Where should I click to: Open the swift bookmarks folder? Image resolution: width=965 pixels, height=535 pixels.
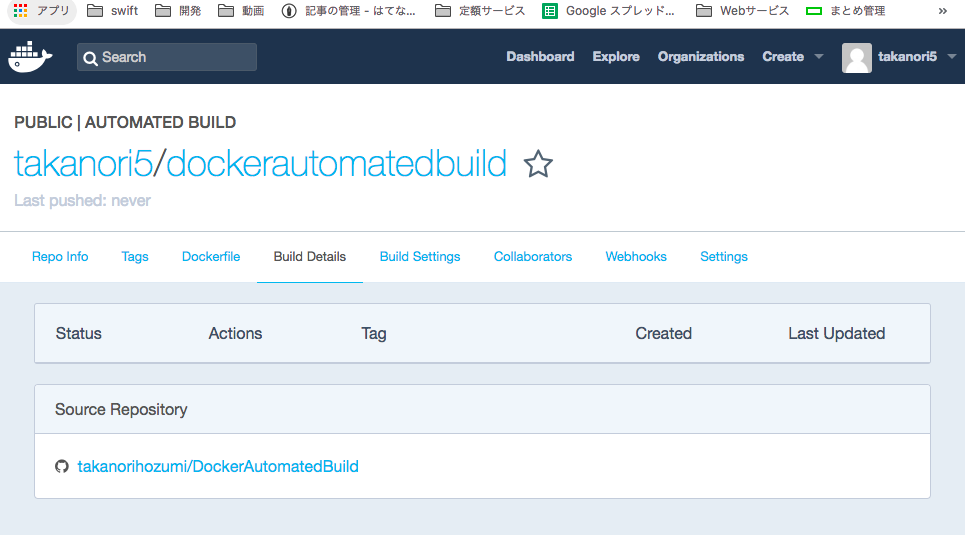pyautogui.click(x=112, y=10)
